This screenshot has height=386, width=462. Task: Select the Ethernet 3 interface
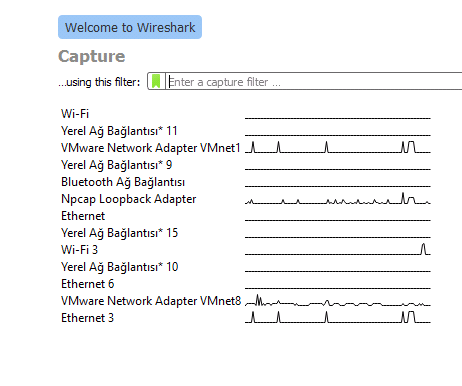click(x=87, y=318)
